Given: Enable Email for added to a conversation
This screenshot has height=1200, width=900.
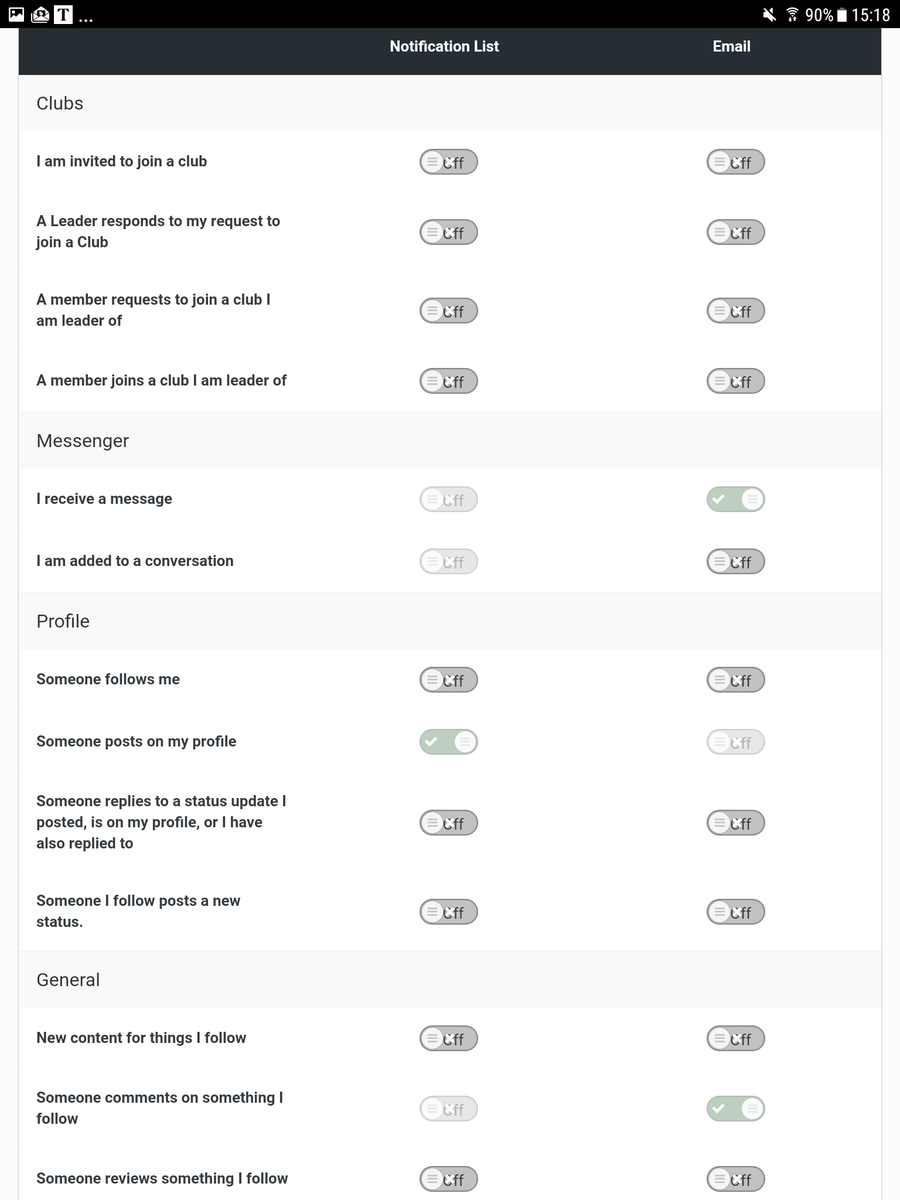Looking at the screenshot, I should (x=735, y=562).
